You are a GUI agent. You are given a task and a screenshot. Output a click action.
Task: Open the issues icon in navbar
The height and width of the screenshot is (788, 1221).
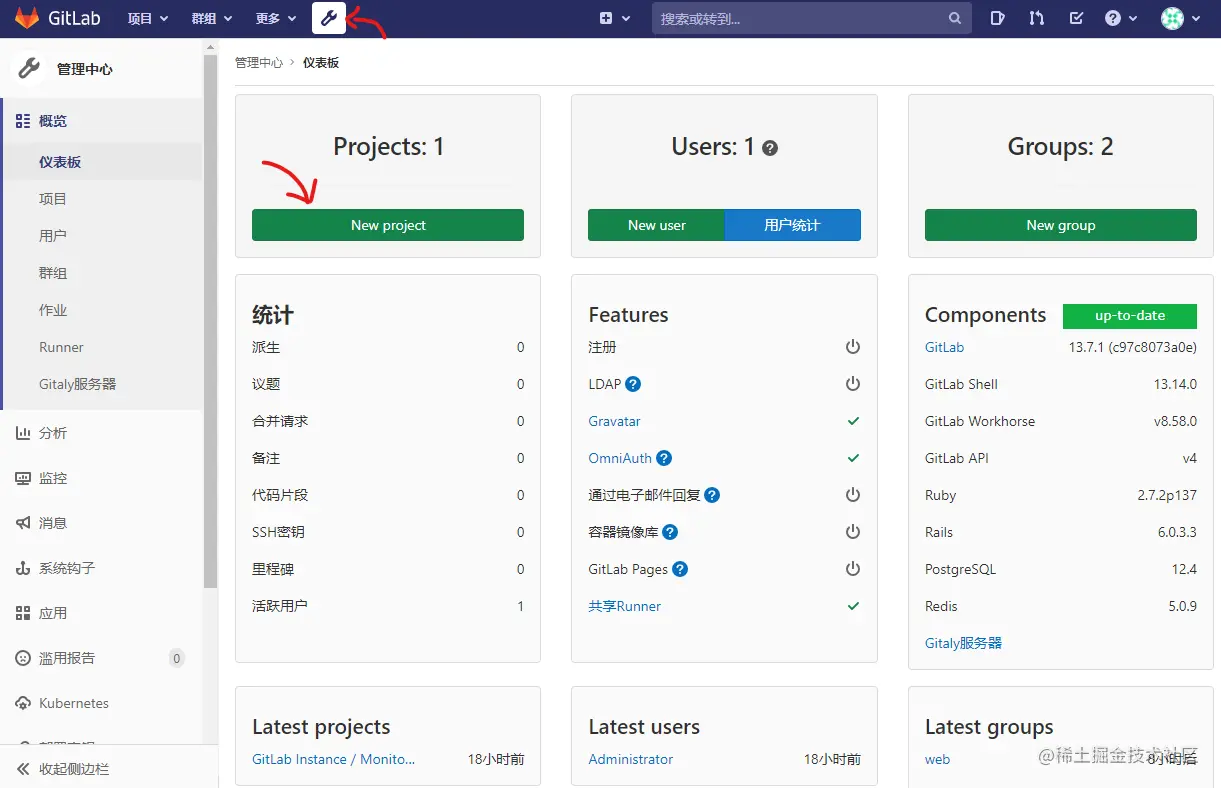click(997, 18)
